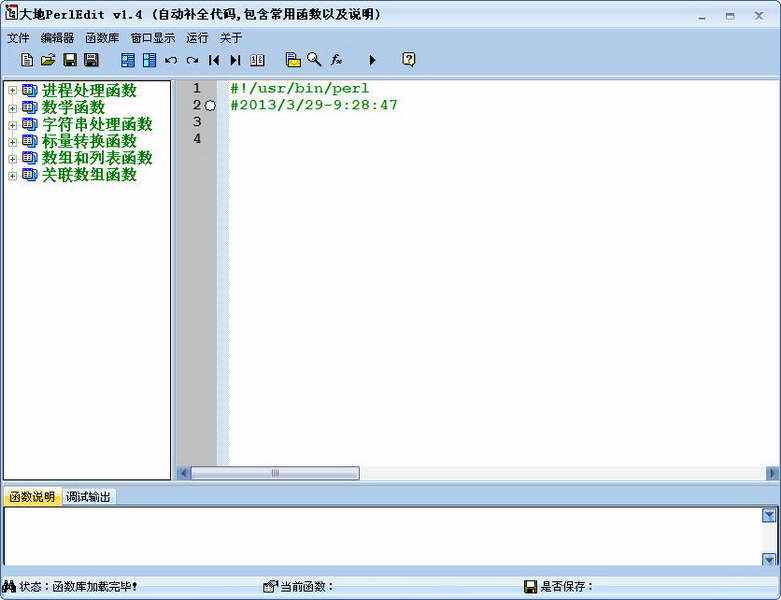Click the binoculars status bar icon
The height and width of the screenshot is (600, 781).
point(9,586)
